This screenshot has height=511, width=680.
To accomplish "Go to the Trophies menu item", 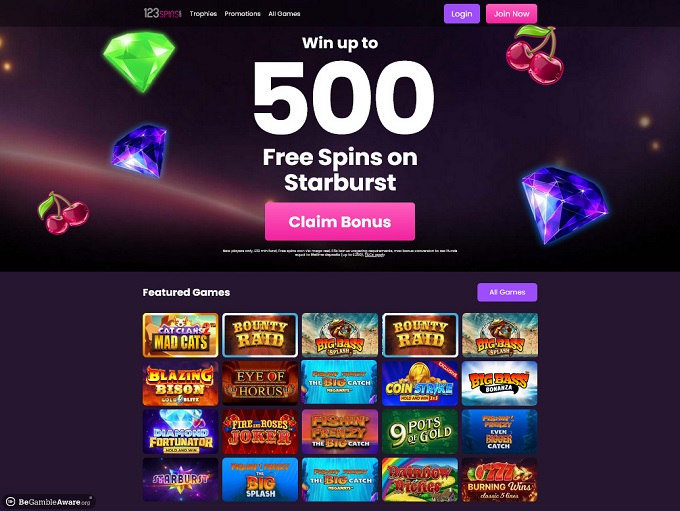I will click(x=203, y=14).
